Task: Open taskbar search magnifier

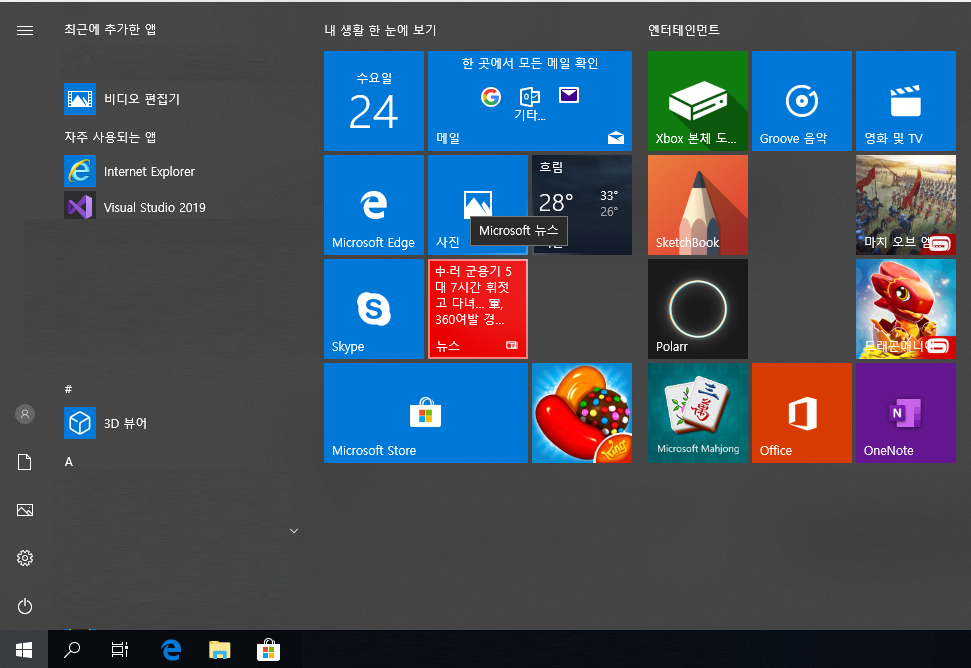Action: [x=72, y=649]
